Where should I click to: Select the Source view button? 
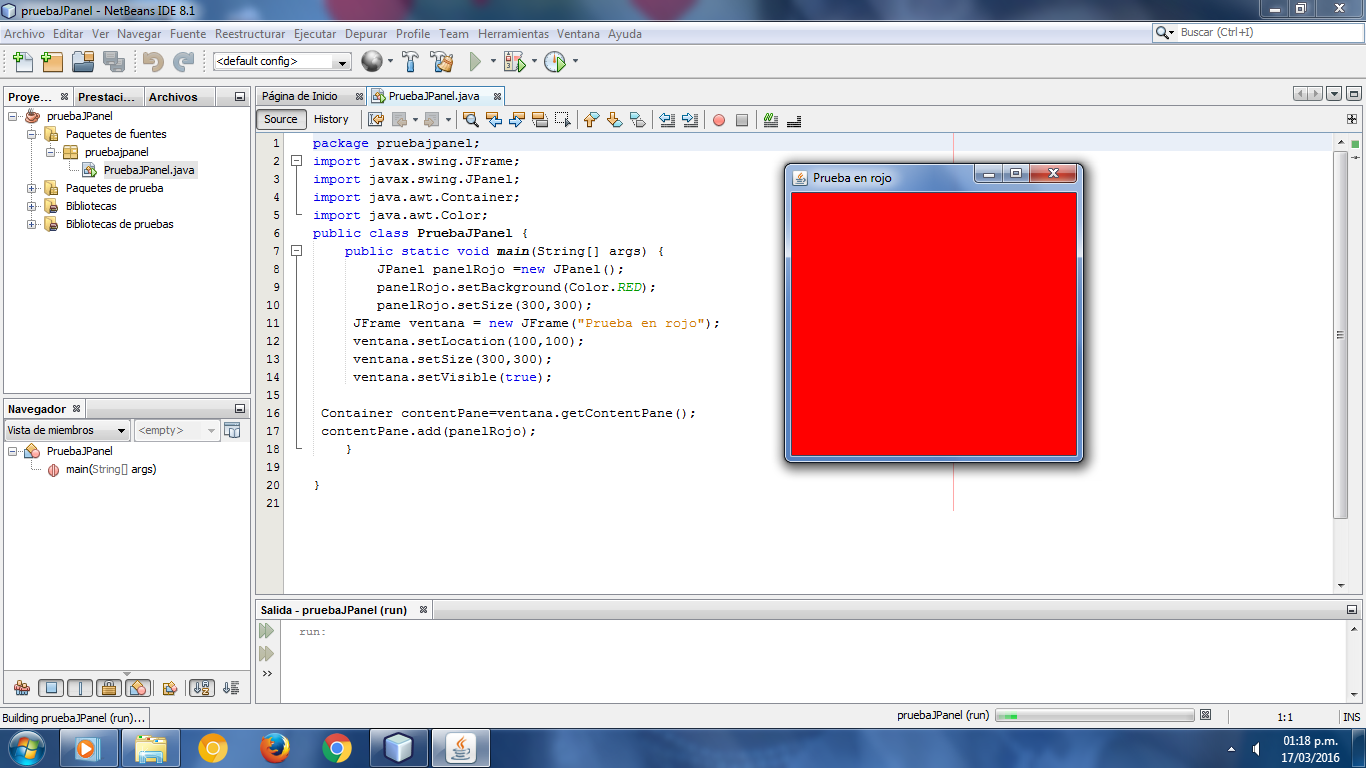(x=281, y=119)
